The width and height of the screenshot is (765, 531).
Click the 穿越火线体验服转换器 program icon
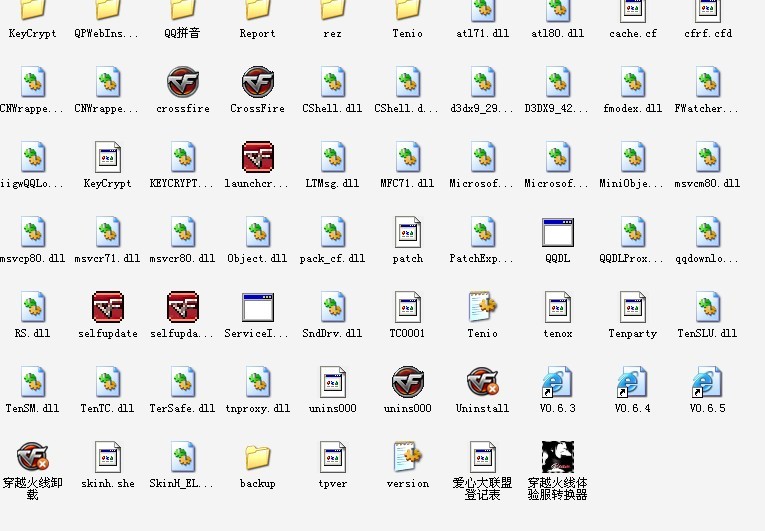point(557,457)
